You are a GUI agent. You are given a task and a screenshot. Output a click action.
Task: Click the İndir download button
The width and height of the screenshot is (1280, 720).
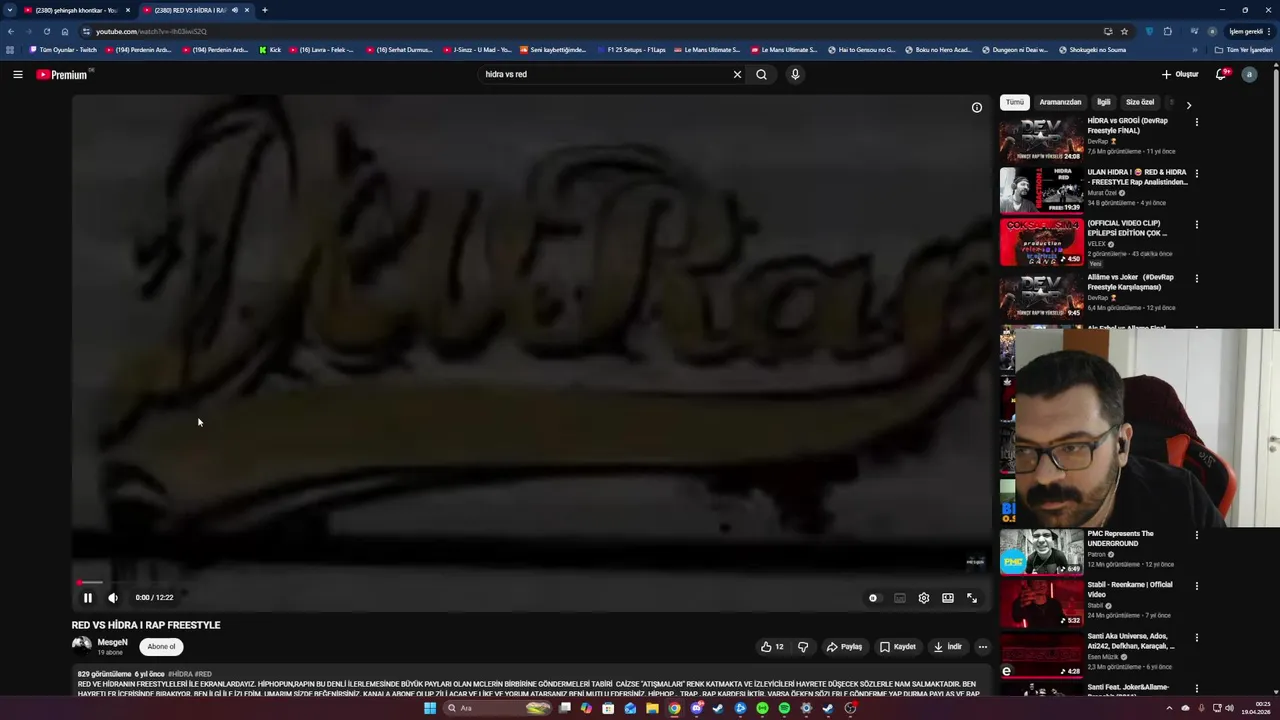click(x=947, y=647)
